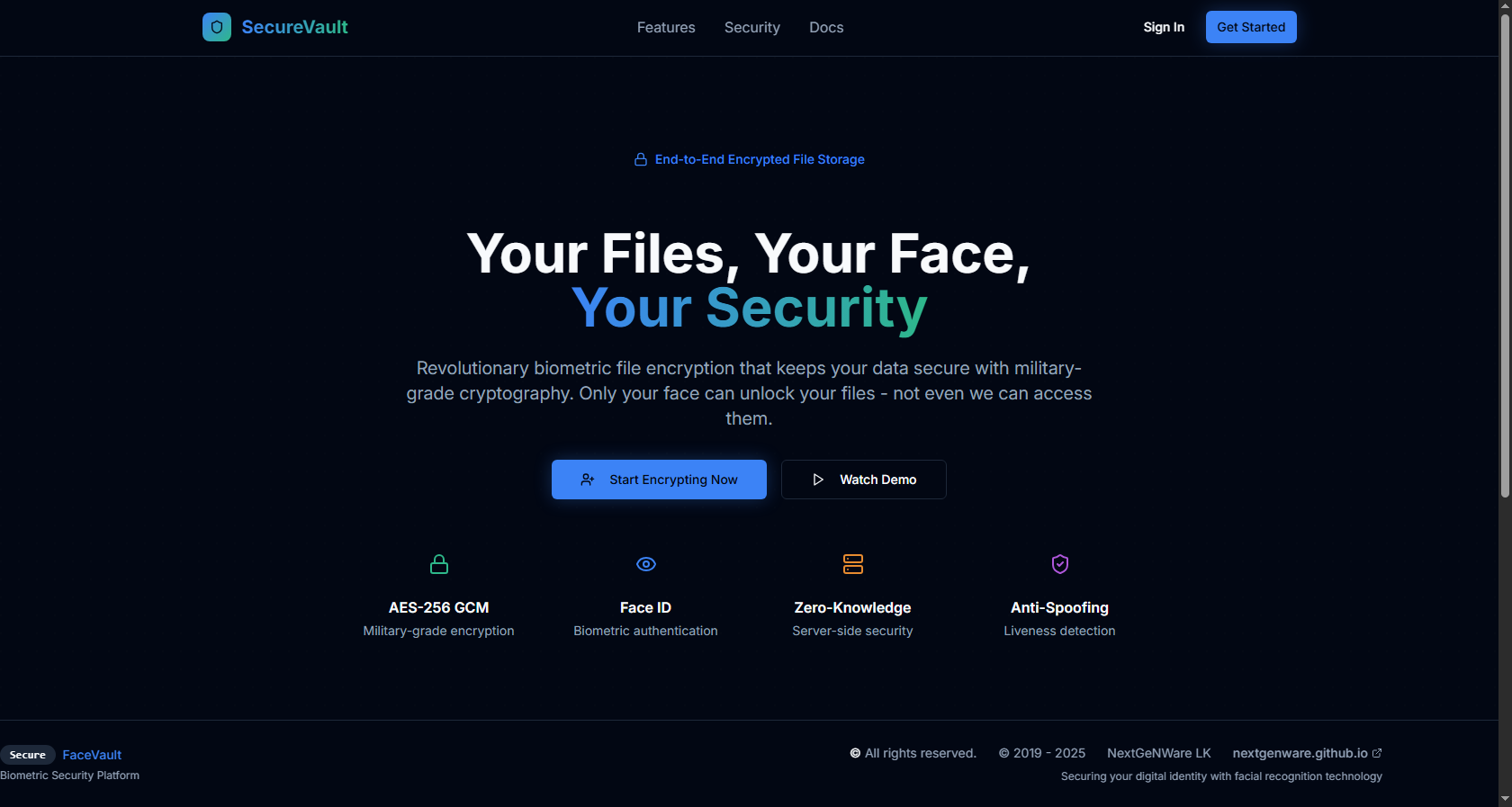Click the SecureVault shield logo icon

click(x=217, y=27)
